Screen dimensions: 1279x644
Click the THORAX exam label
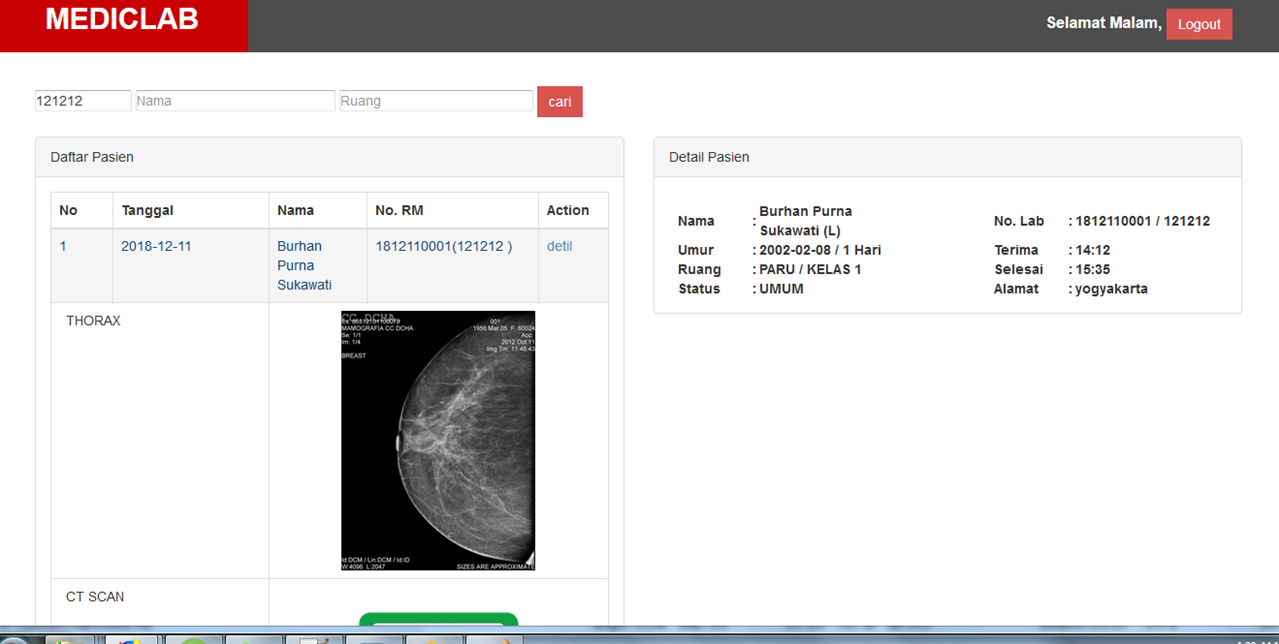coord(93,321)
